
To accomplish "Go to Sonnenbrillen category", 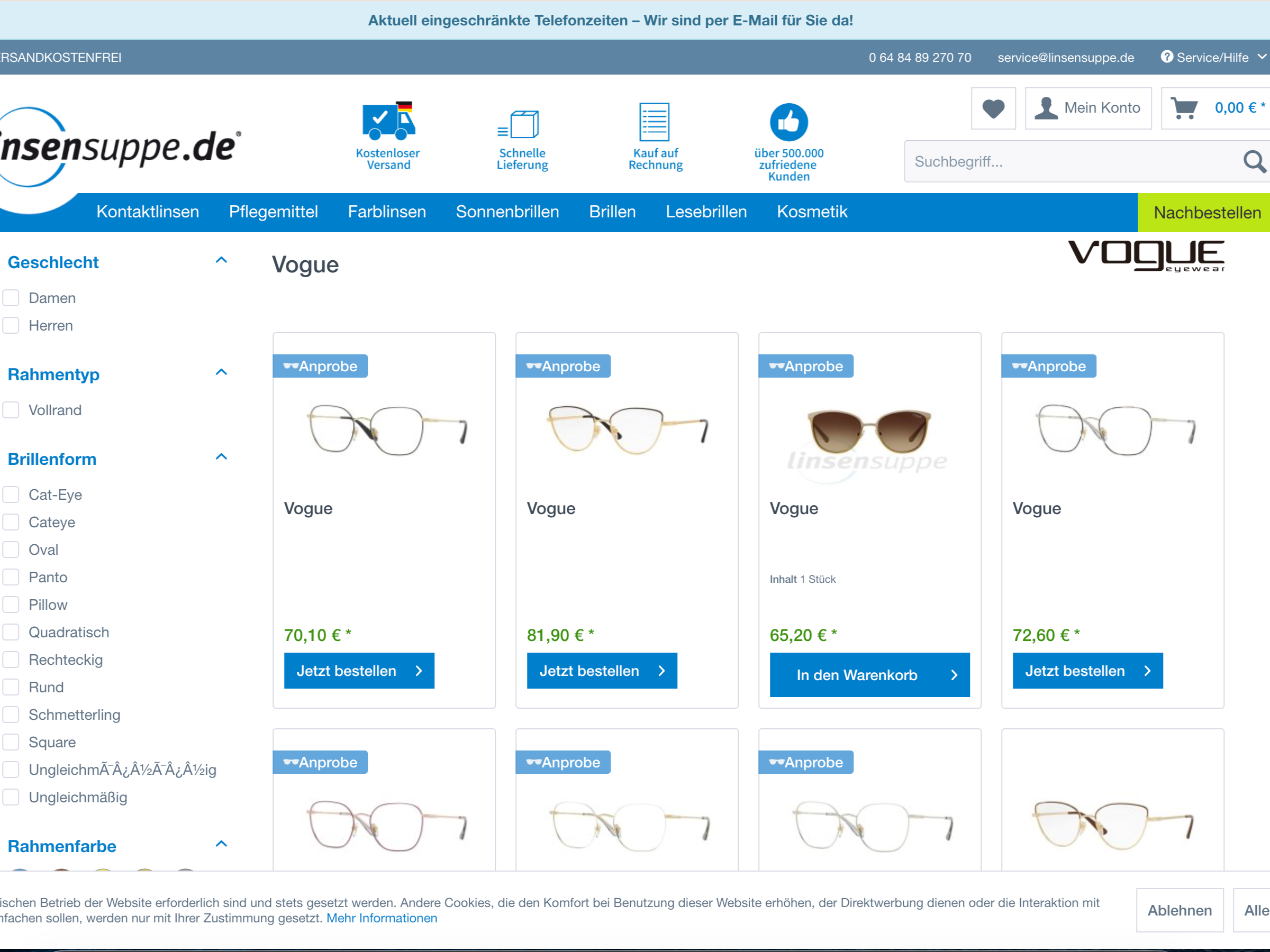I will (507, 212).
